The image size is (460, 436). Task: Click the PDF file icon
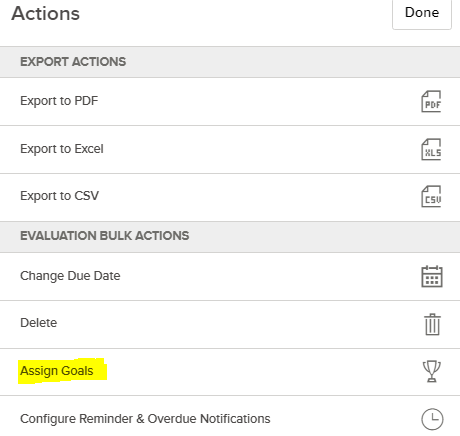(431, 102)
